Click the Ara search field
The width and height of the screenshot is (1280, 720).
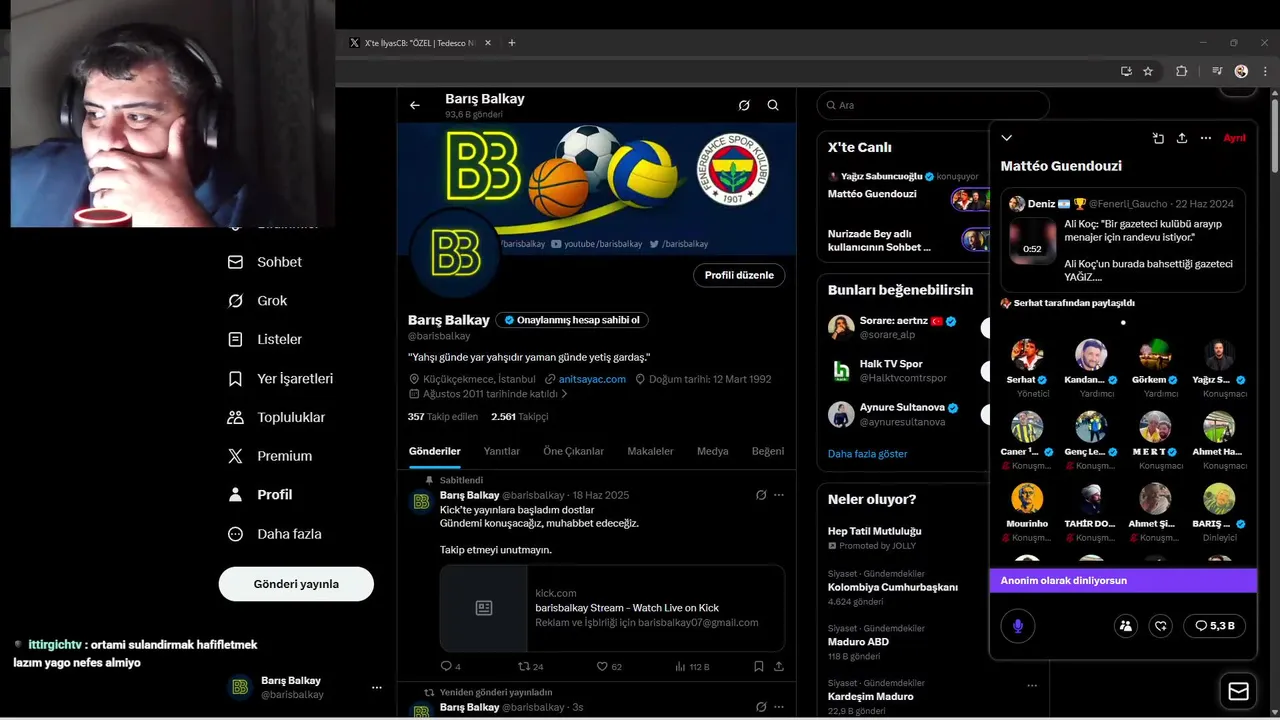click(933, 105)
